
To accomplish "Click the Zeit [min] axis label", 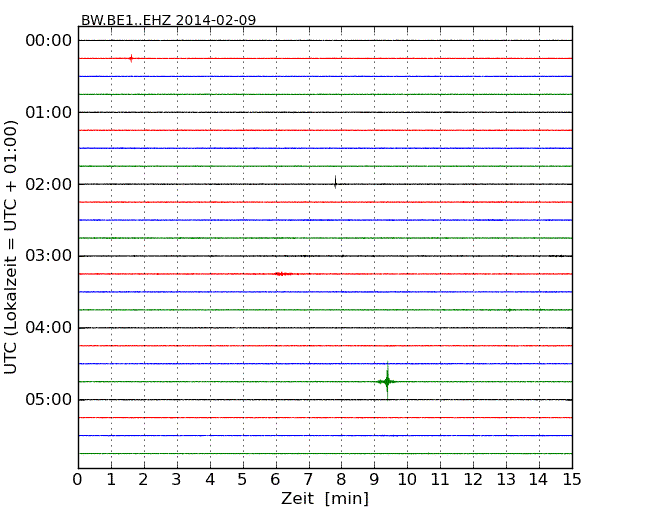I will click(325, 498).
